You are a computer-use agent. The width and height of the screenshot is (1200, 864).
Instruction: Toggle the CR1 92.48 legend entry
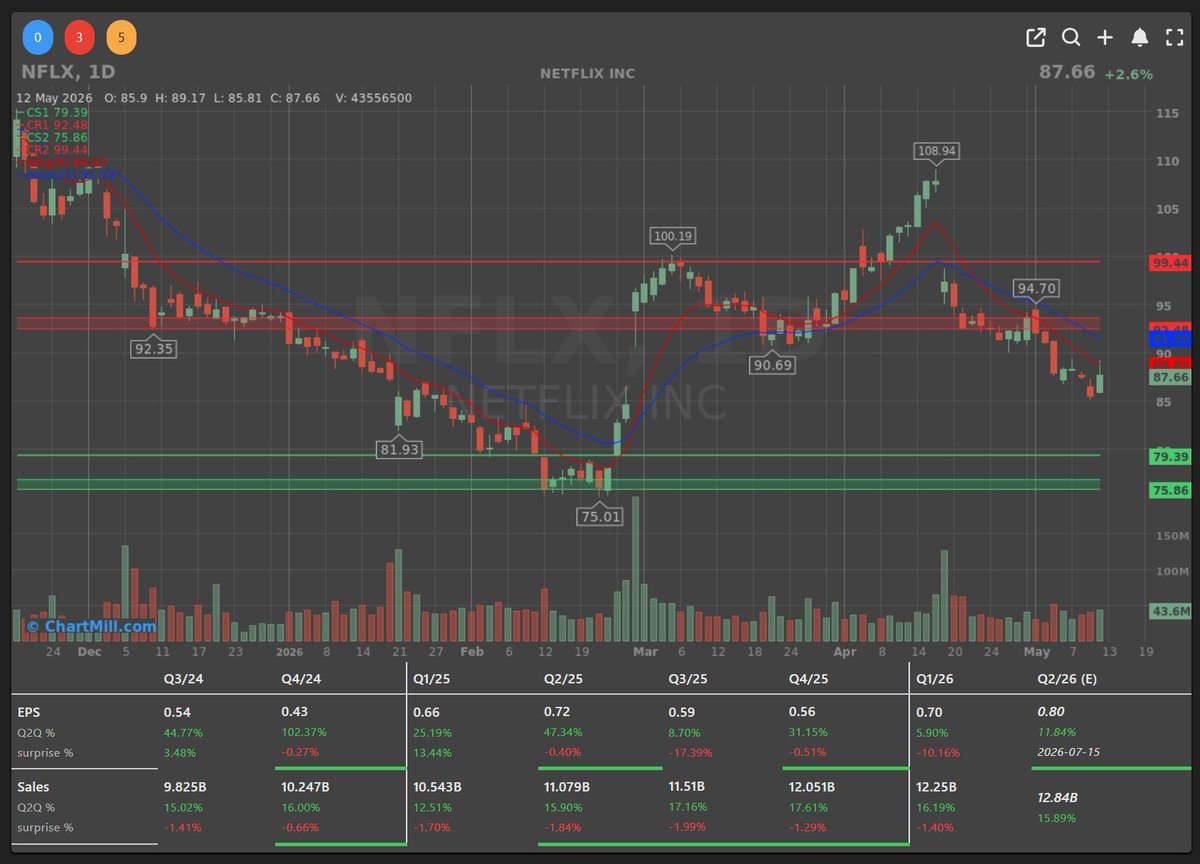tap(57, 125)
